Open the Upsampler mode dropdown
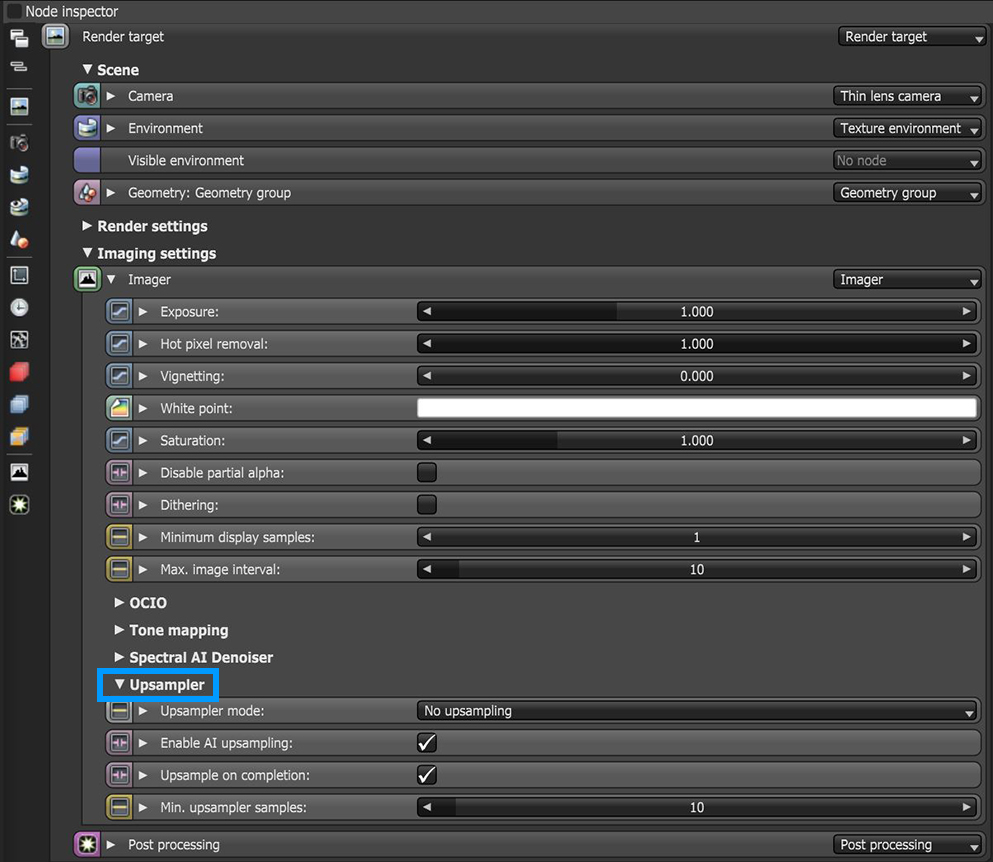Screen dimensions: 993x862 pyautogui.click(x=696, y=711)
